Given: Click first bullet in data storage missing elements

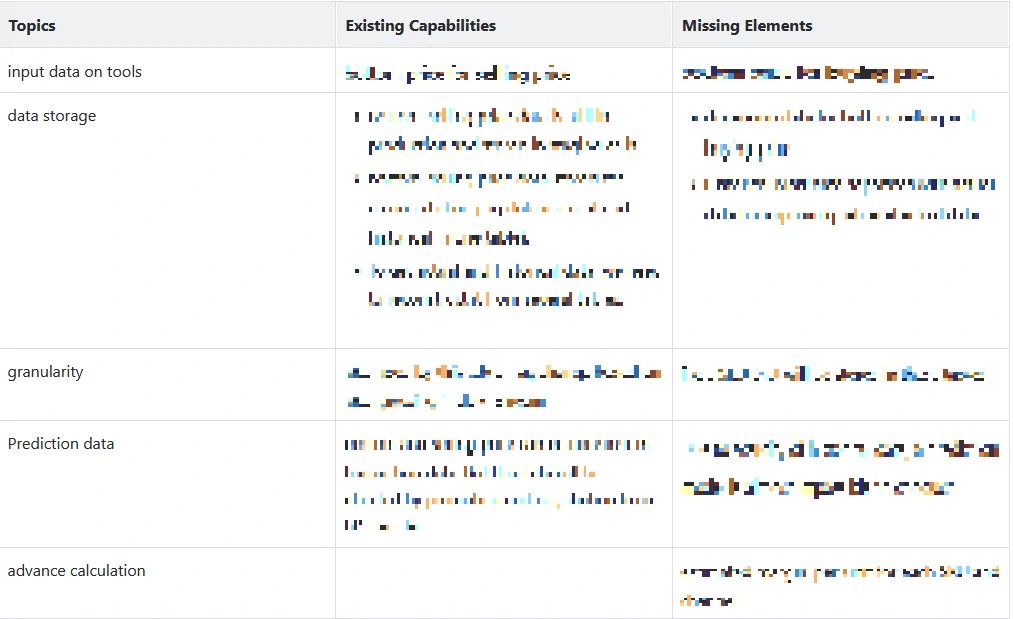Looking at the screenshot, I should click(x=832, y=133).
